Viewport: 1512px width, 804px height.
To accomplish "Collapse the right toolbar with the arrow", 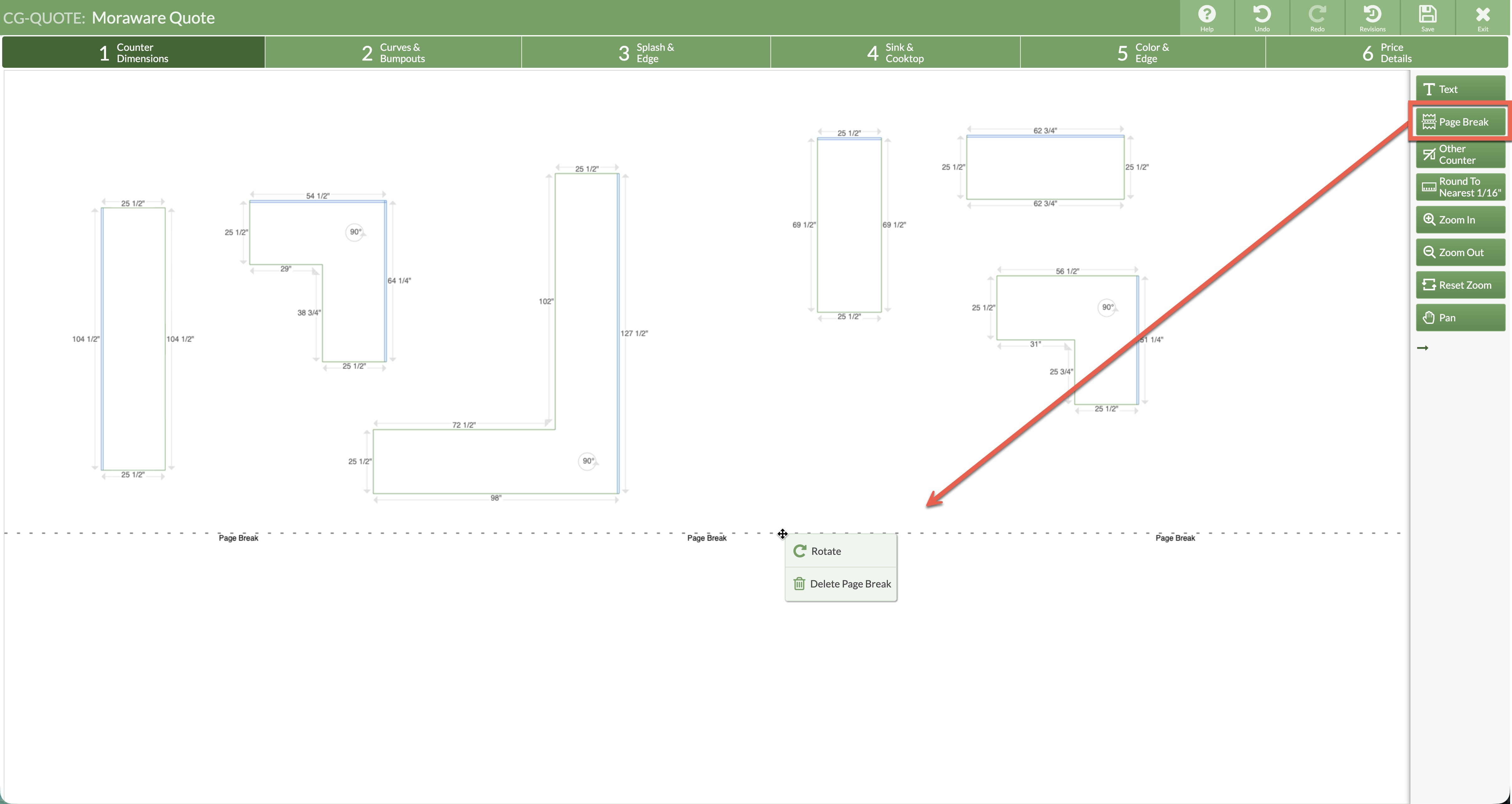I will (1422, 348).
